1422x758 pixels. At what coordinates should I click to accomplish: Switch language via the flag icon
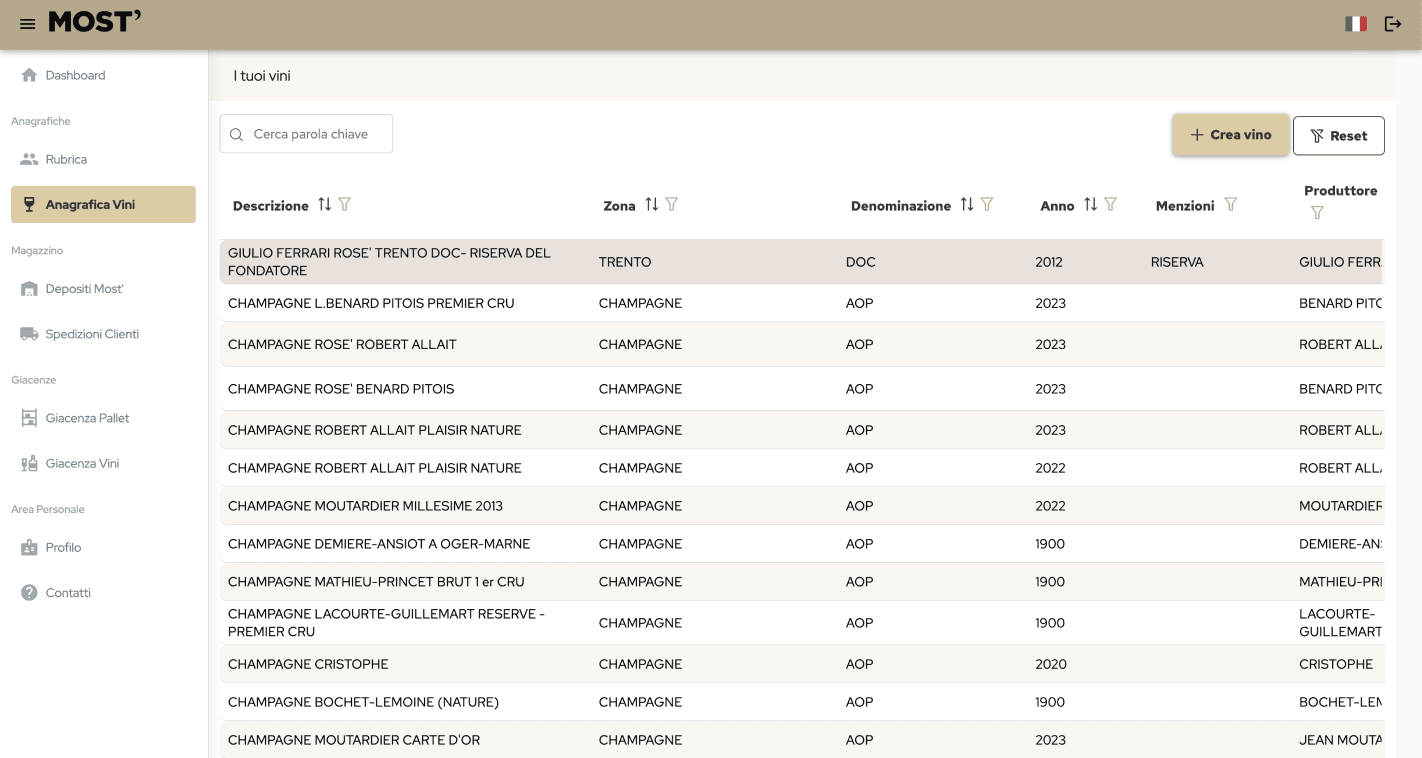pyautogui.click(x=1355, y=24)
